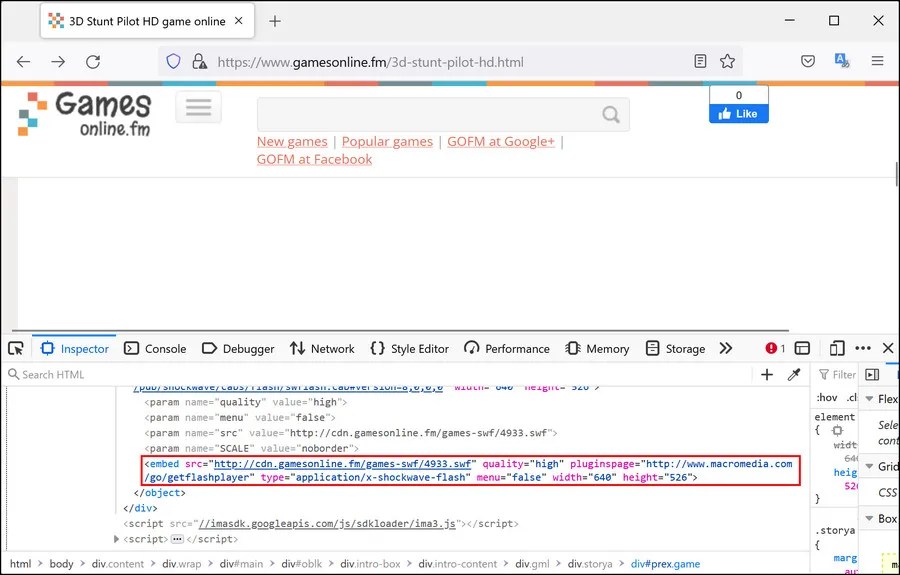Screen dimensions: 900x575
Task: Select div.intro-box in the breadcrumb
Action: (x=370, y=564)
